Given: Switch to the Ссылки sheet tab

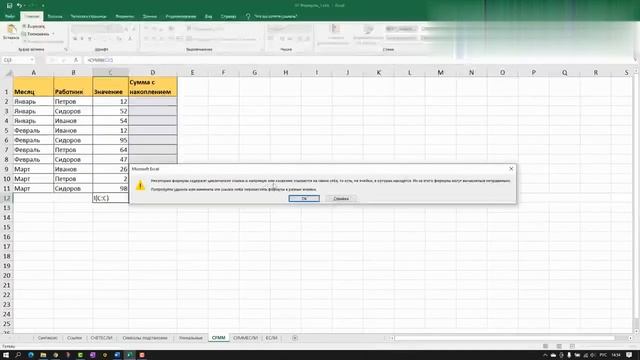Looking at the screenshot, I should [x=74, y=338].
